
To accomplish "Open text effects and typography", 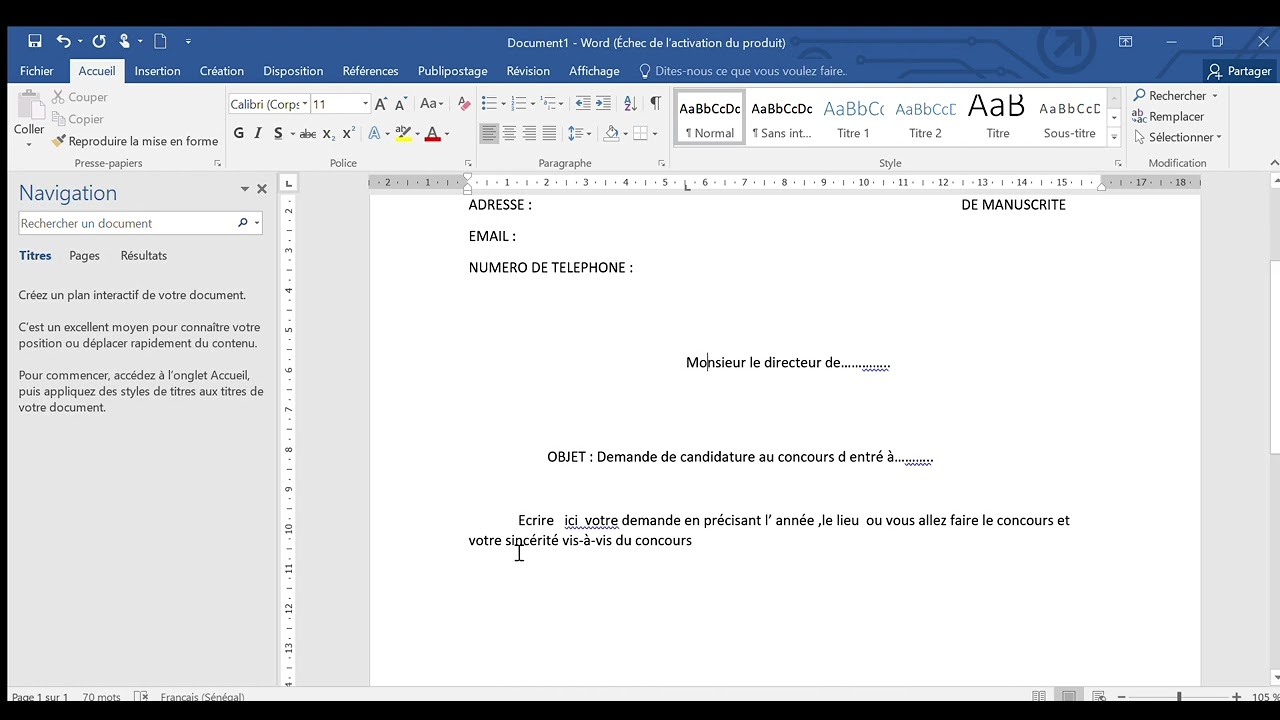I will click(x=374, y=133).
